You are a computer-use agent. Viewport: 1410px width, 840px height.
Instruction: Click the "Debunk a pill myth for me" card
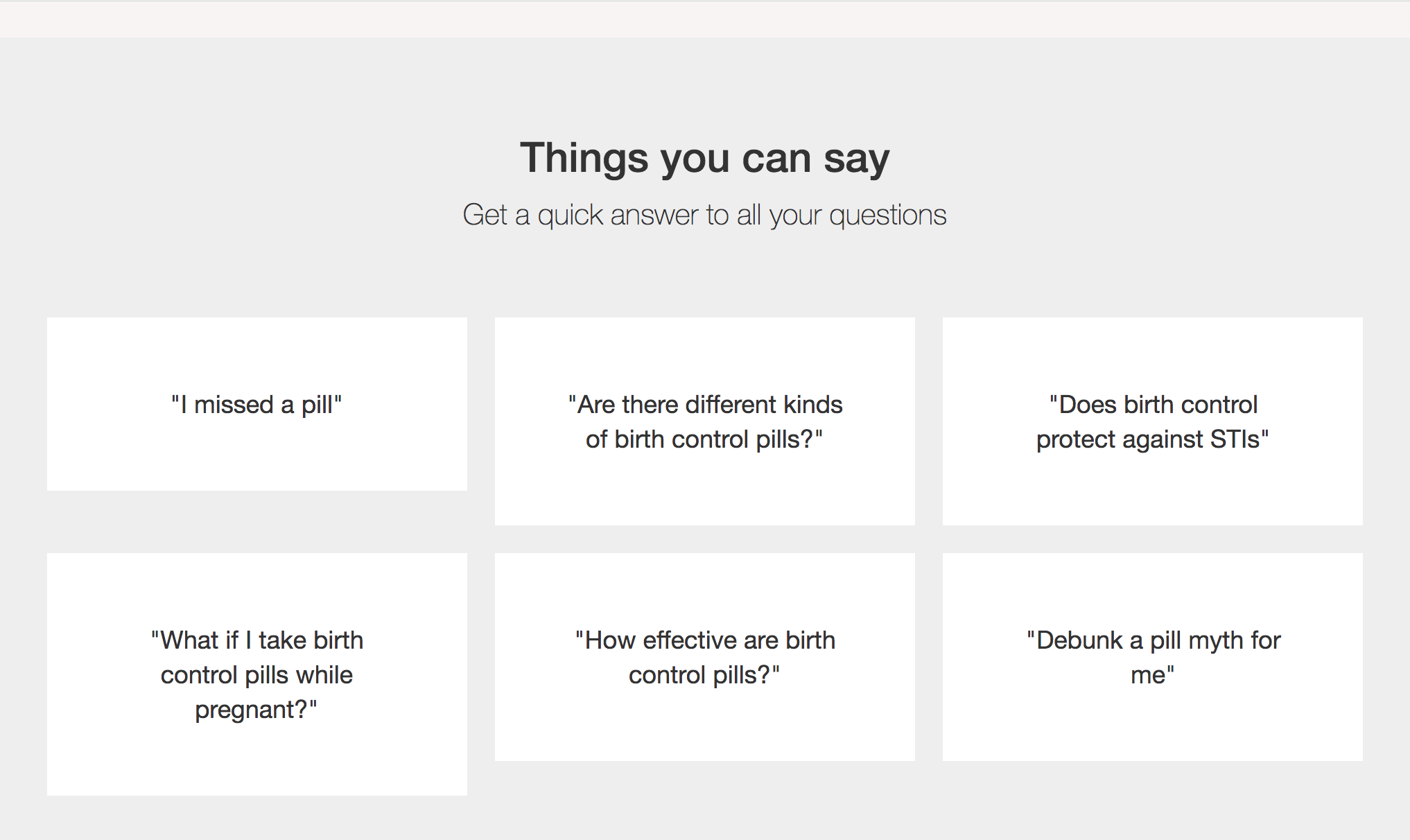(x=1152, y=656)
